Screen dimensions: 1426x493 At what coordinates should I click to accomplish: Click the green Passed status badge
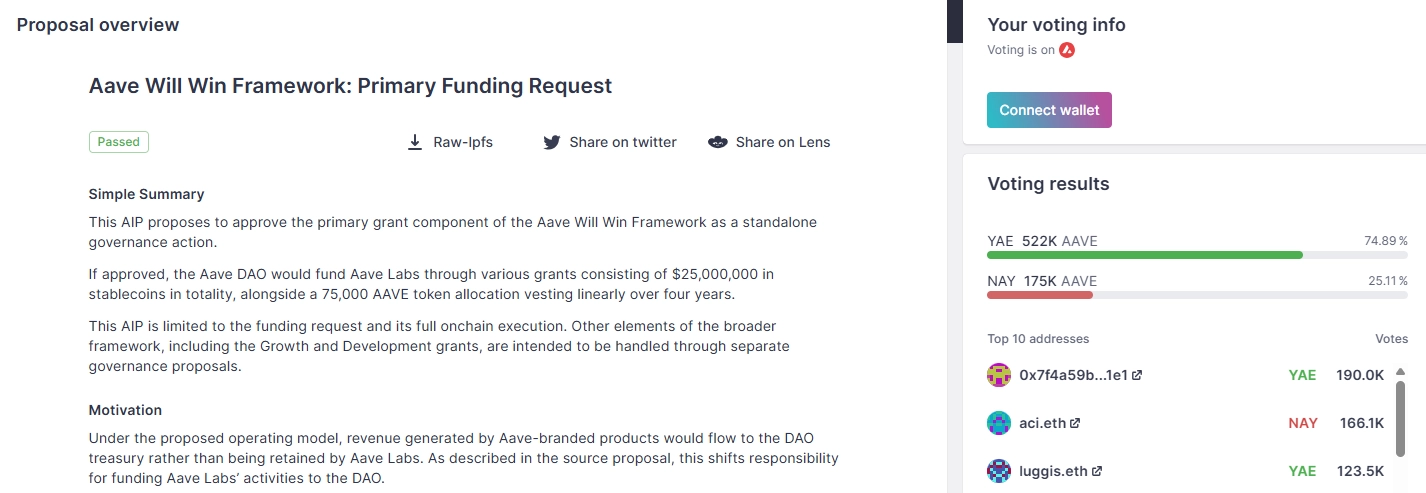119,142
